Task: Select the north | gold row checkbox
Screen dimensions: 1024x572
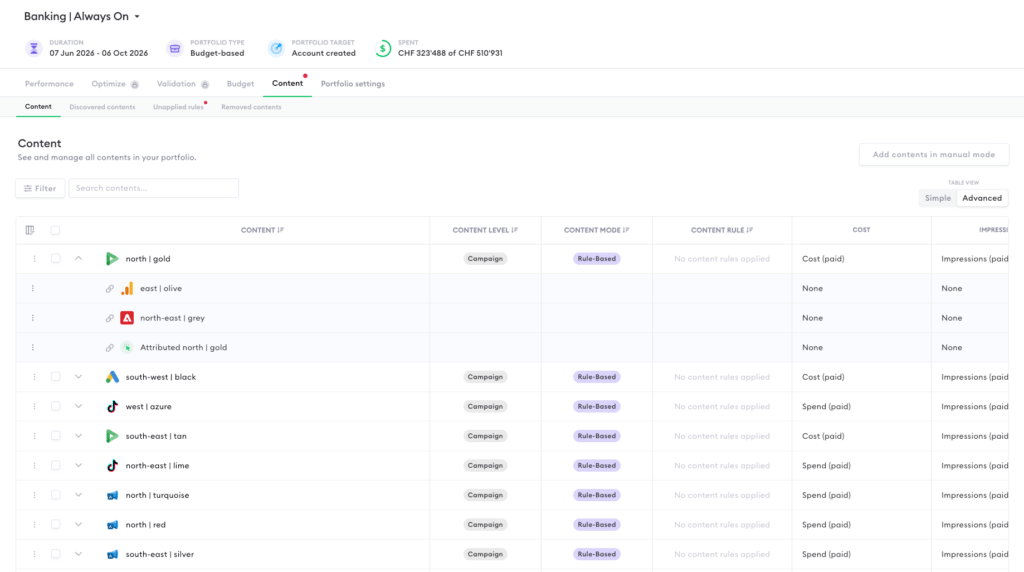Action: coord(56,259)
